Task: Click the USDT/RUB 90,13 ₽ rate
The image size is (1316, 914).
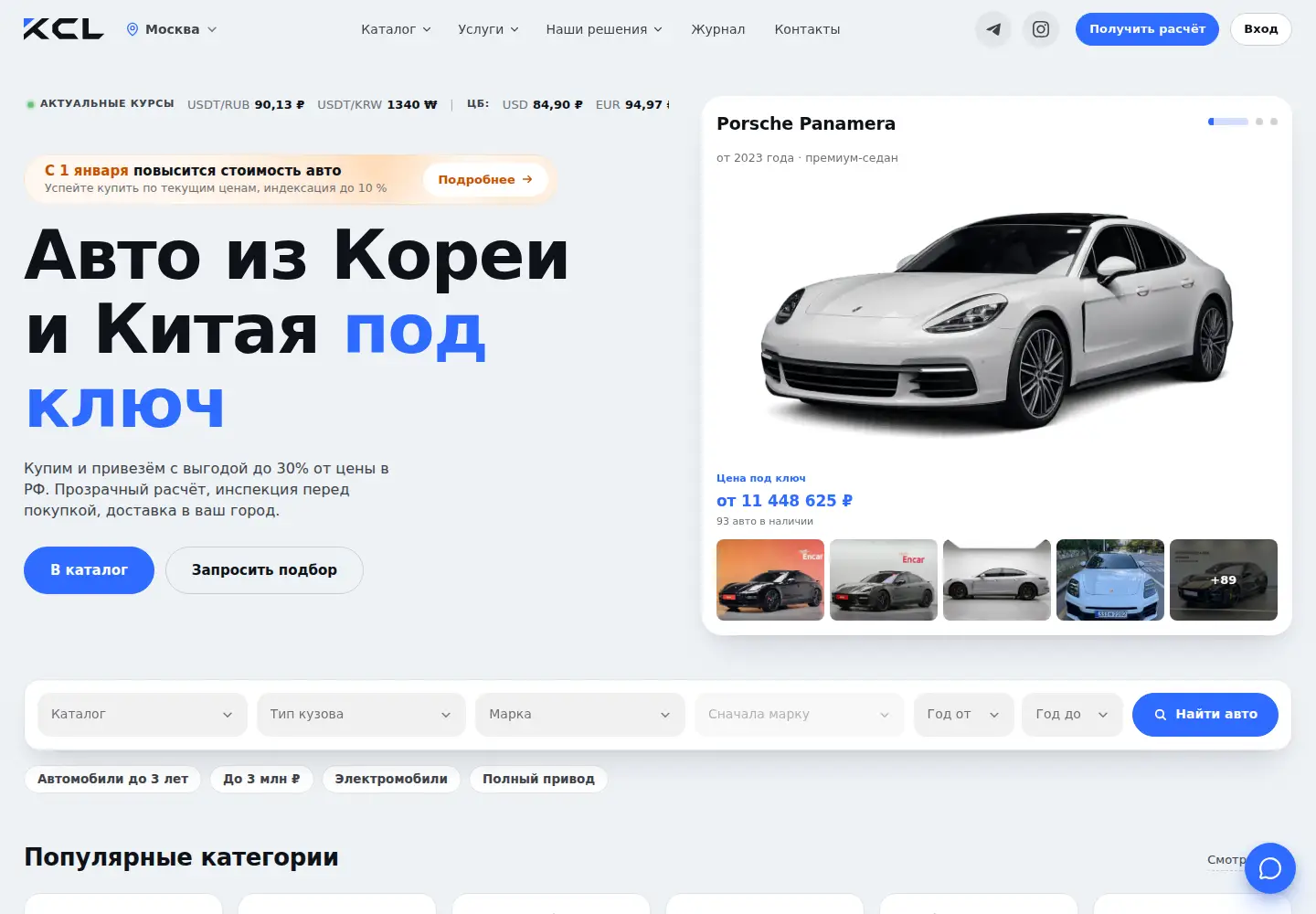Action: coord(246,104)
